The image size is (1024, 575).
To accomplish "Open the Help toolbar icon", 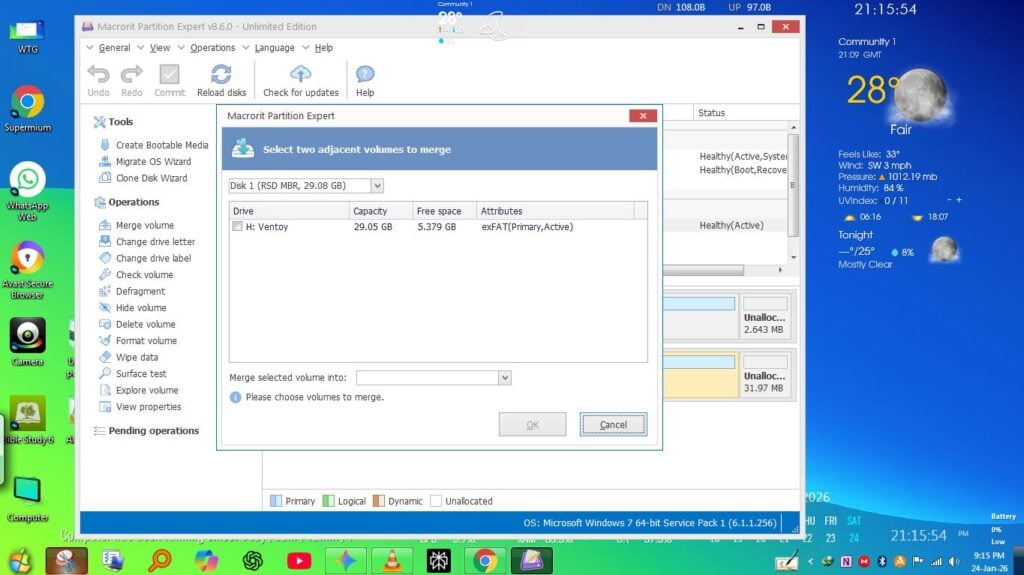I will pyautogui.click(x=365, y=74).
